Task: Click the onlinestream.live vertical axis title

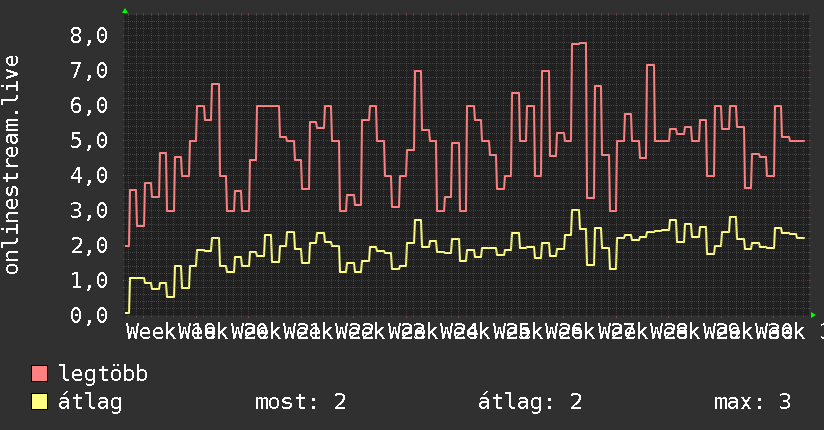Action: click(11, 165)
